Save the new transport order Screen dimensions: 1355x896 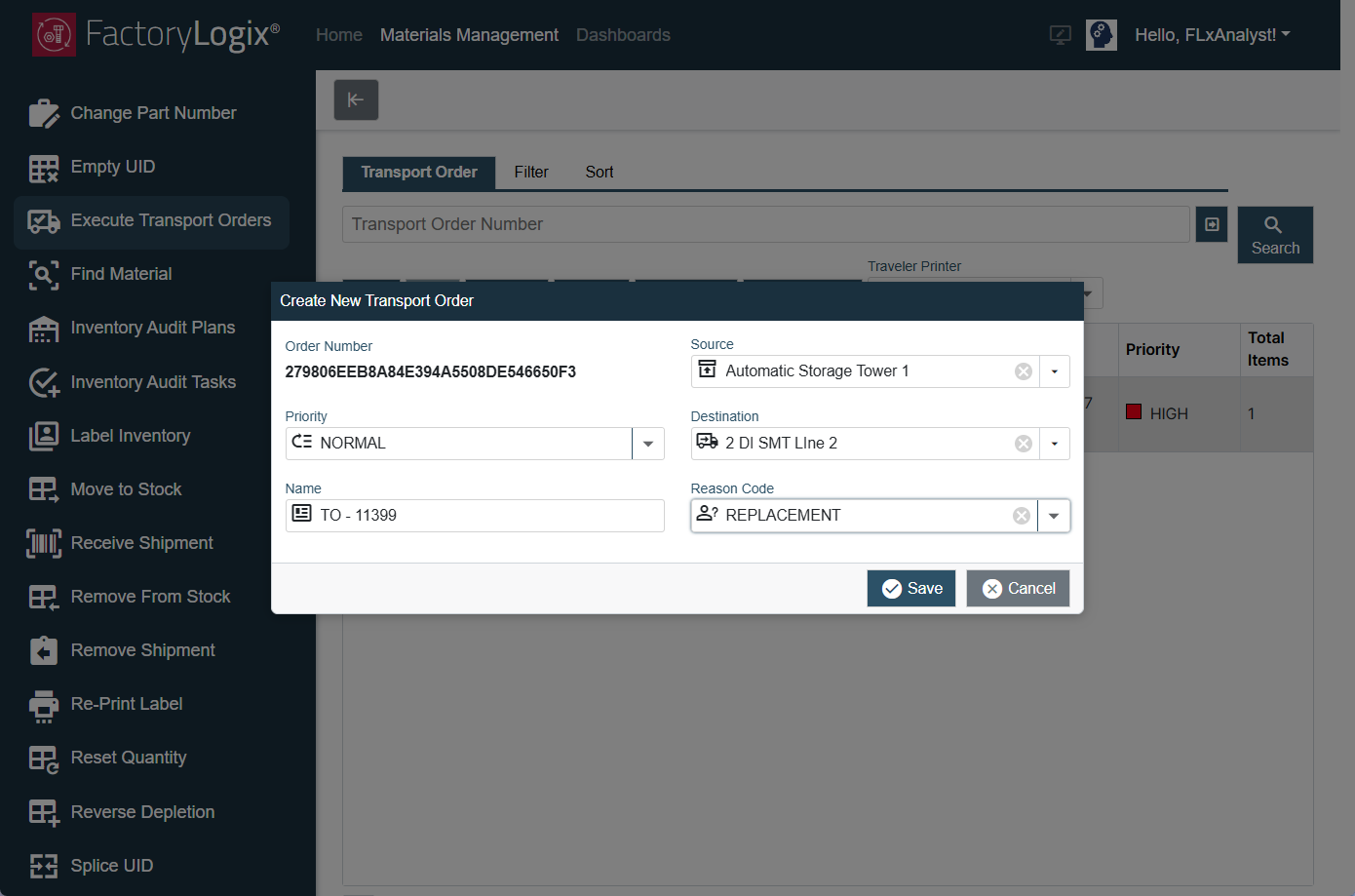pyautogui.click(x=910, y=588)
